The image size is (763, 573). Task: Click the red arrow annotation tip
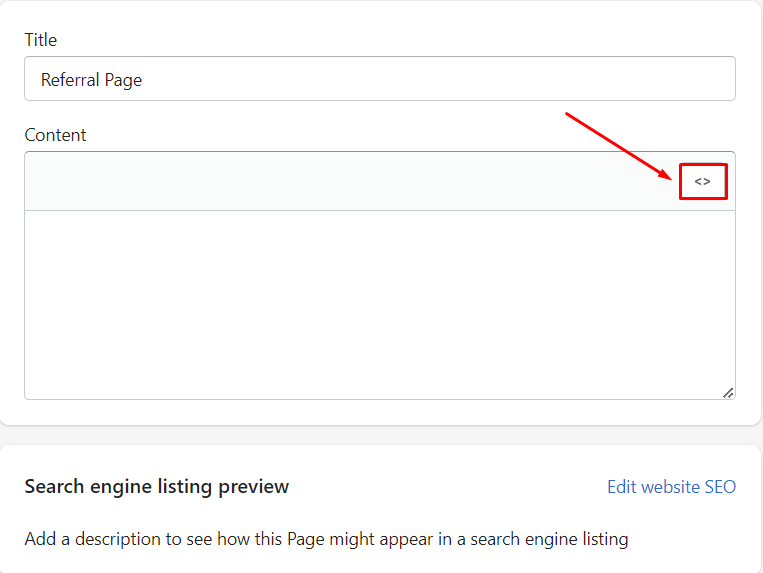(672, 176)
